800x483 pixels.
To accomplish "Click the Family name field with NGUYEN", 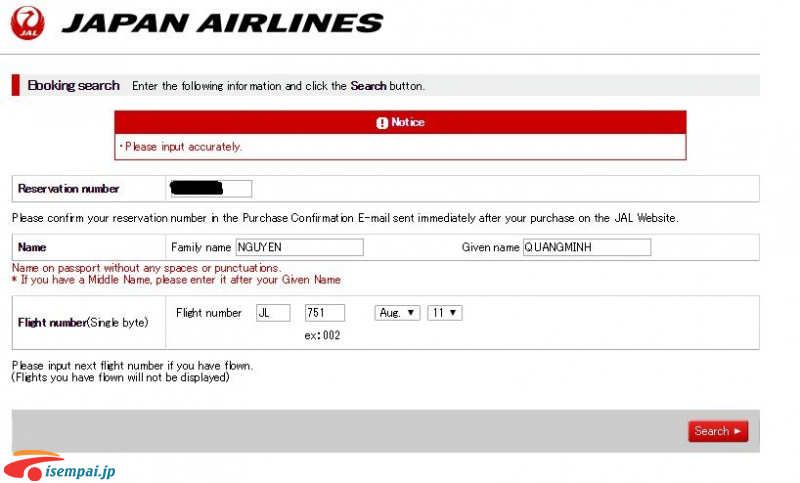I will tap(299, 247).
